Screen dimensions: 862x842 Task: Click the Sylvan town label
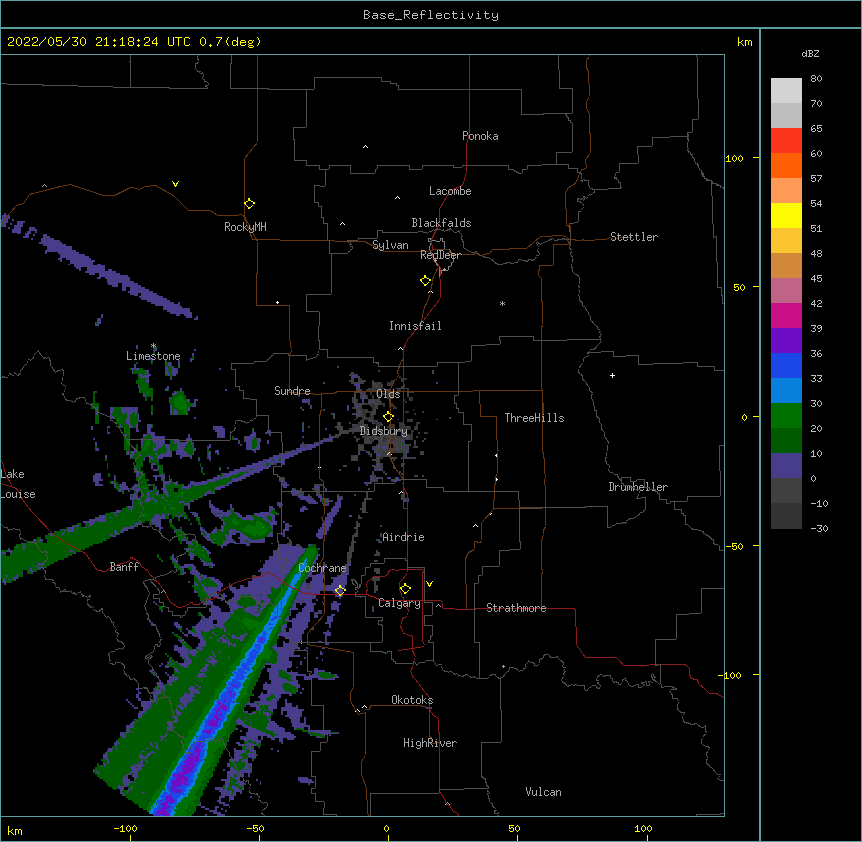[x=390, y=245]
